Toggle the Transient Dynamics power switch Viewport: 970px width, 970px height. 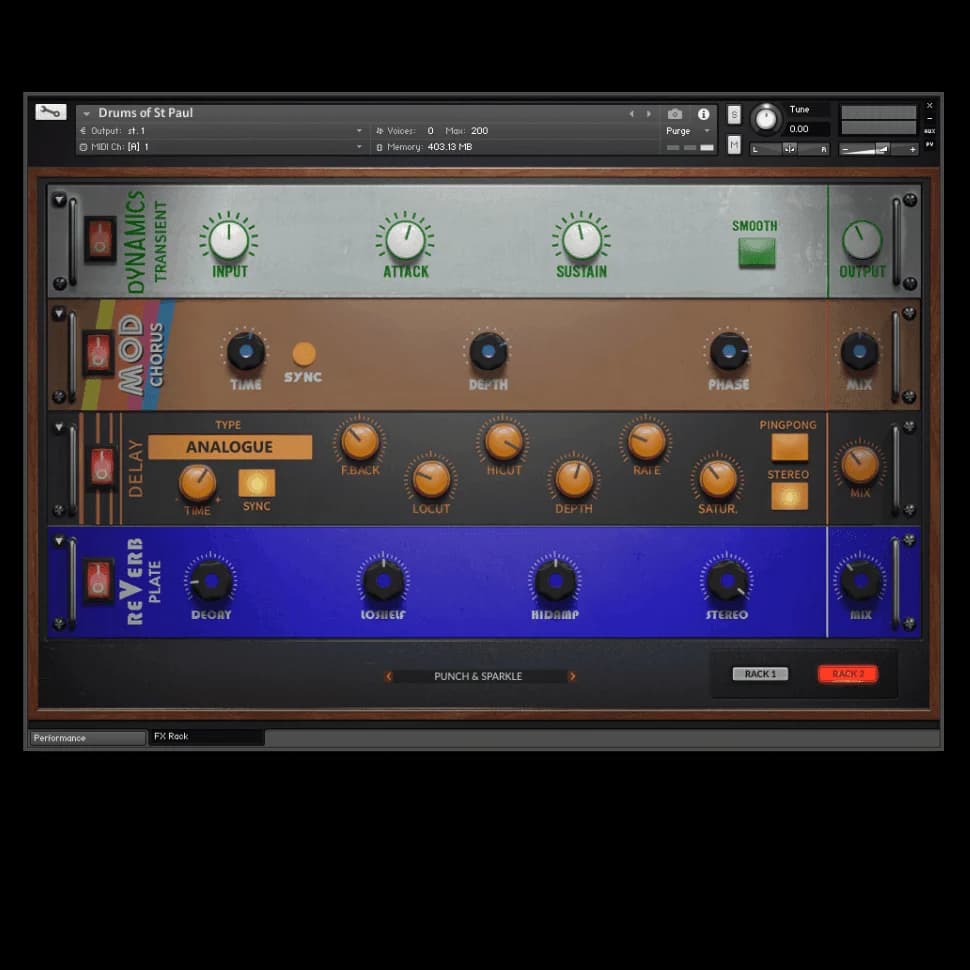100,239
